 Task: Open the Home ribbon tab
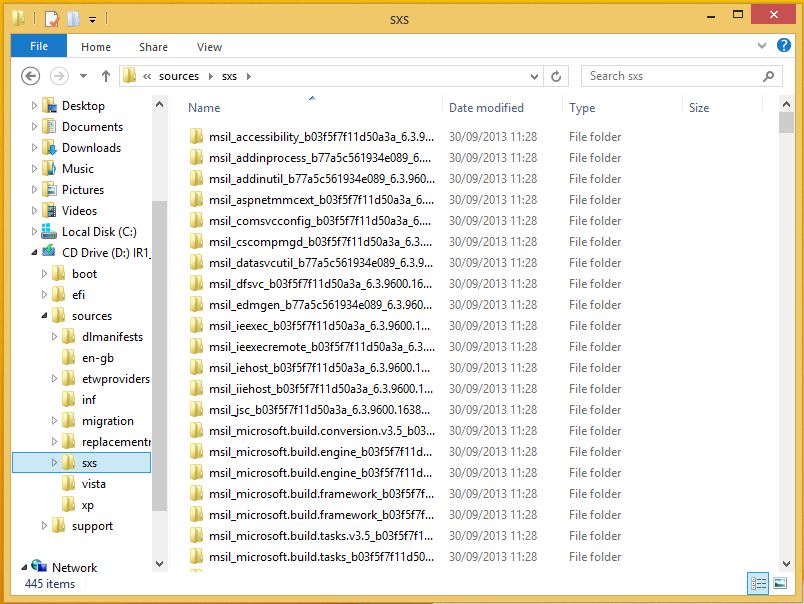coord(96,47)
